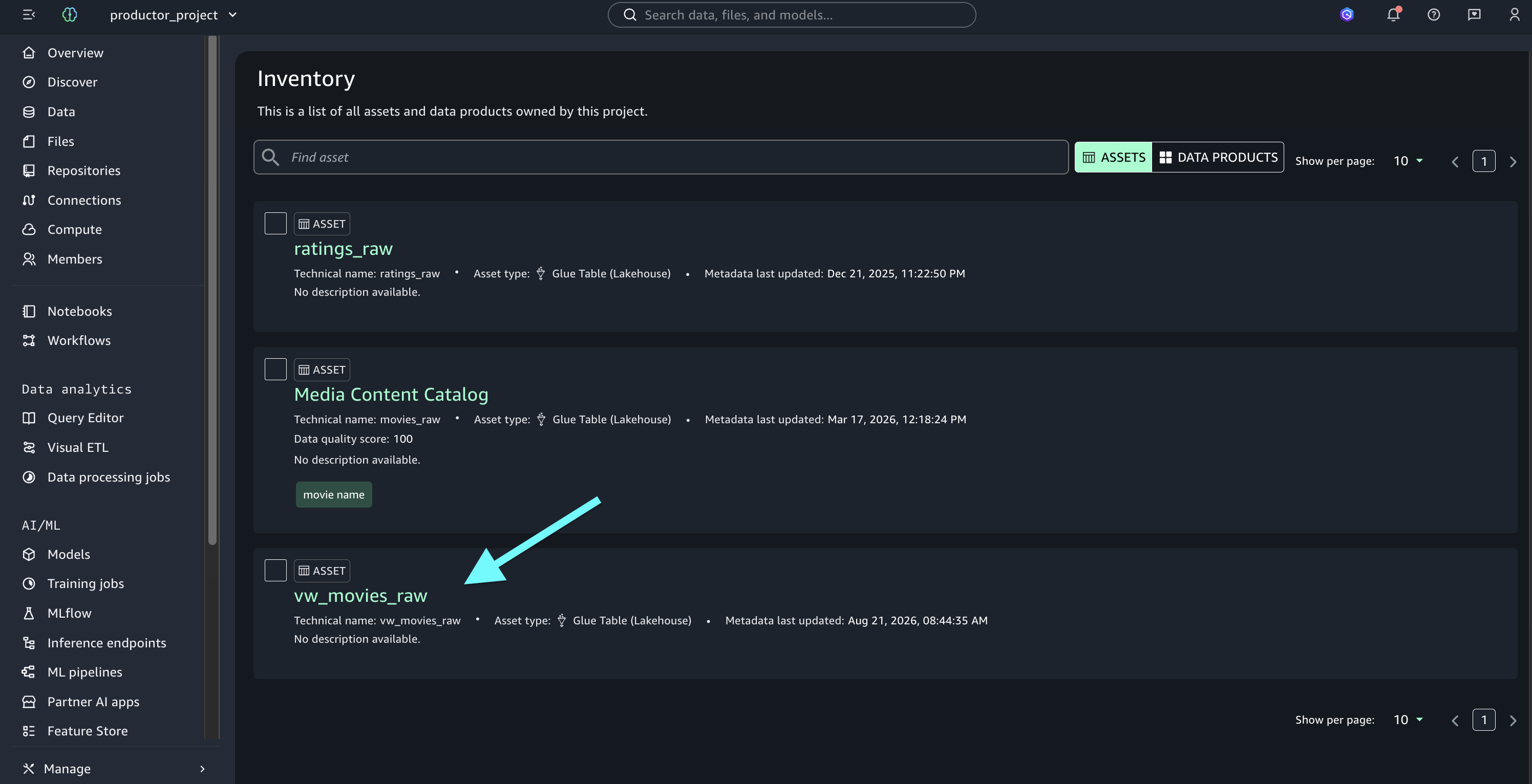Switch to the DATA PRODUCTS tab

(1218, 158)
